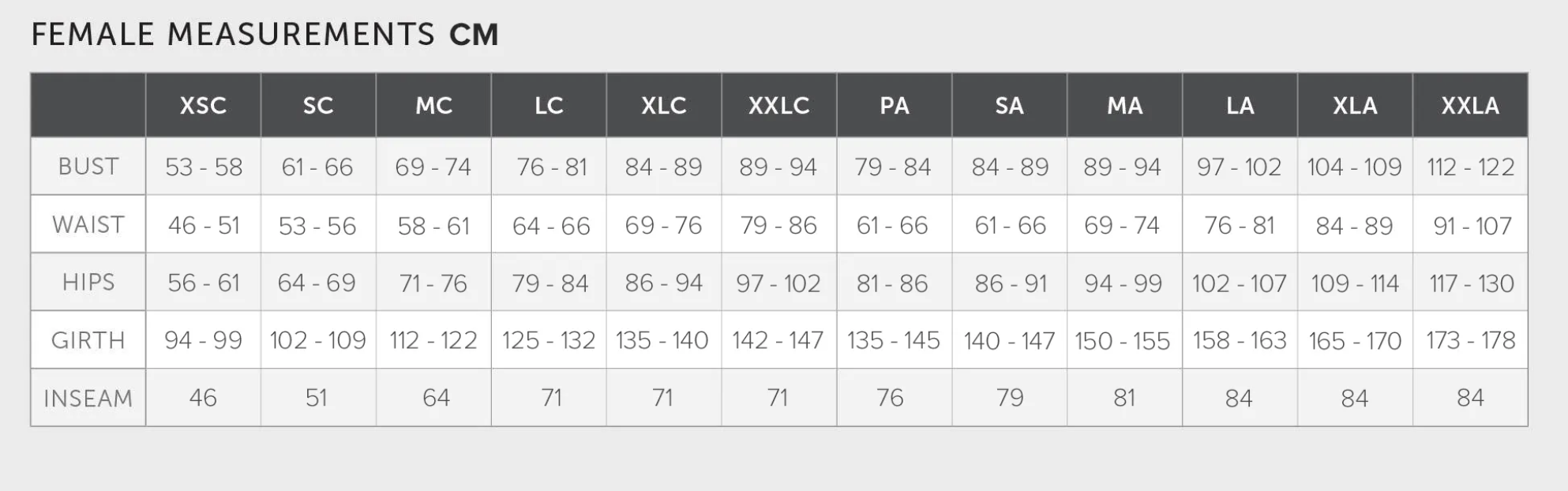Click the inseam value 79
This screenshot has width=1568, height=491.
[x=1009, y=398]
